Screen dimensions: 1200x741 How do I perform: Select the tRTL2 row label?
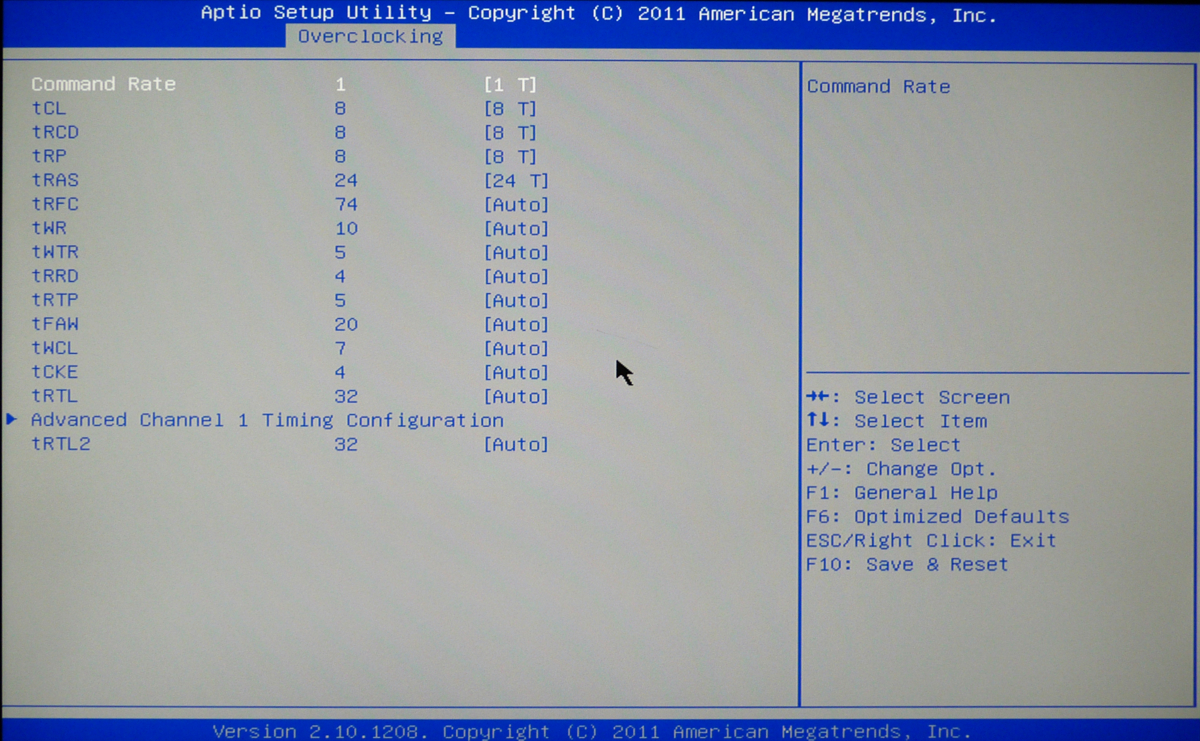[x=61, y=444]
